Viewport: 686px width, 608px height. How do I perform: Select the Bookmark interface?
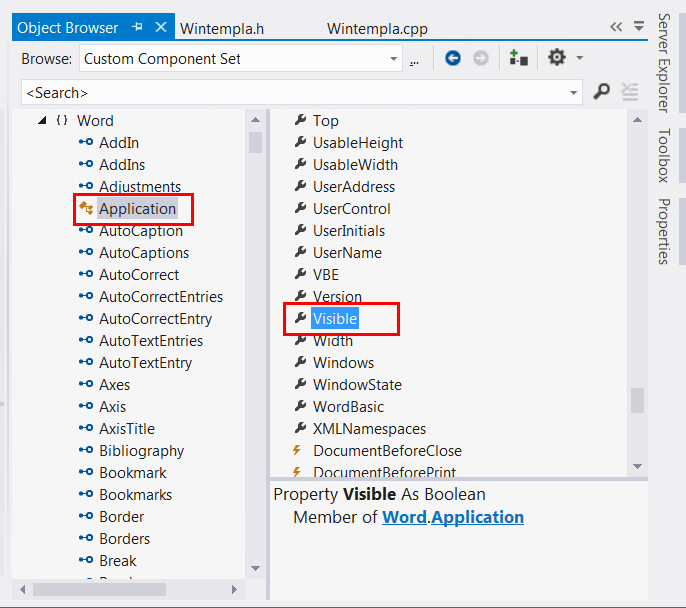point(133,472)
